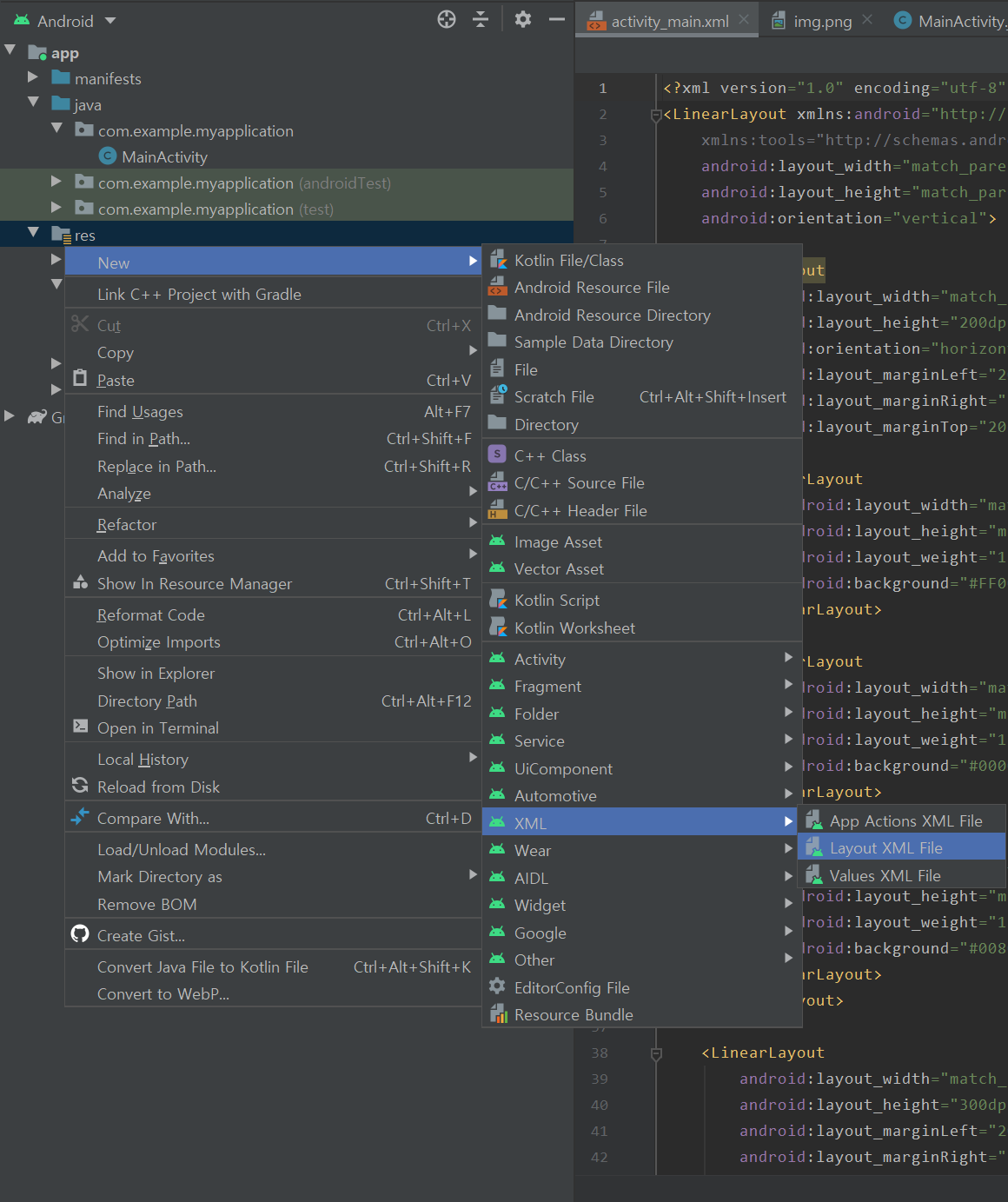Choose Show in Explorer
The height and width of the screenshot is (1202, 1008).
point(273,674)
